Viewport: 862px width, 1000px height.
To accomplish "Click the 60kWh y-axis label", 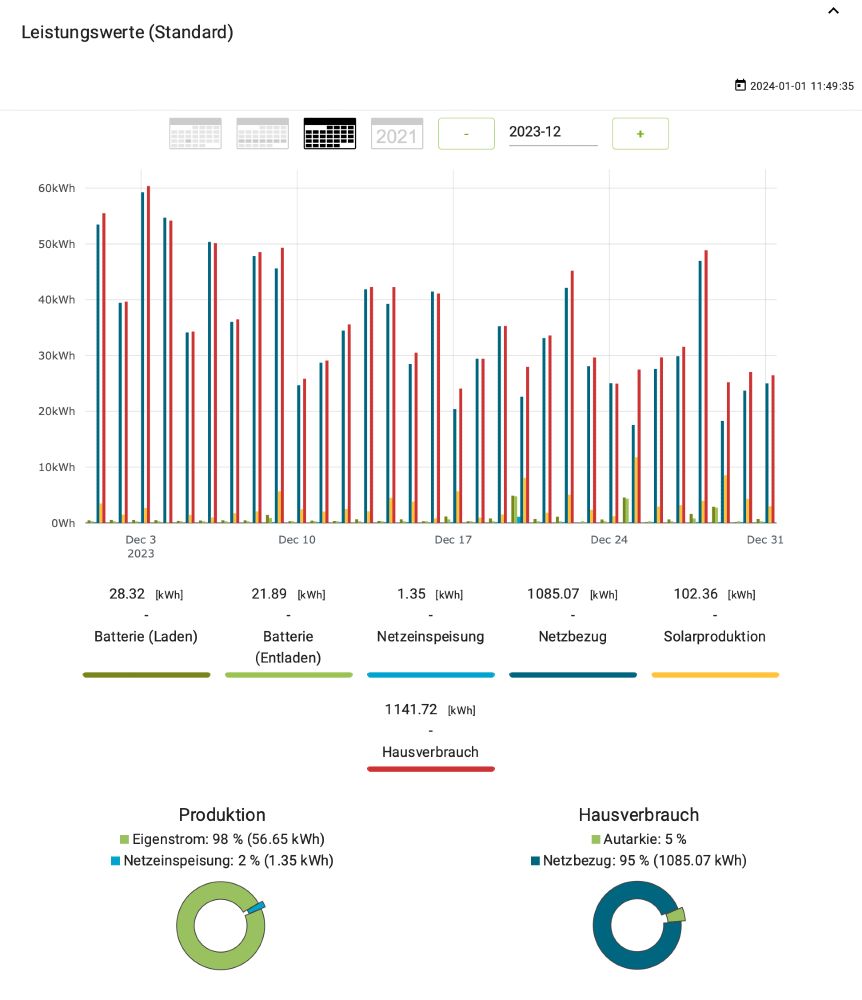I will point(57,188).
